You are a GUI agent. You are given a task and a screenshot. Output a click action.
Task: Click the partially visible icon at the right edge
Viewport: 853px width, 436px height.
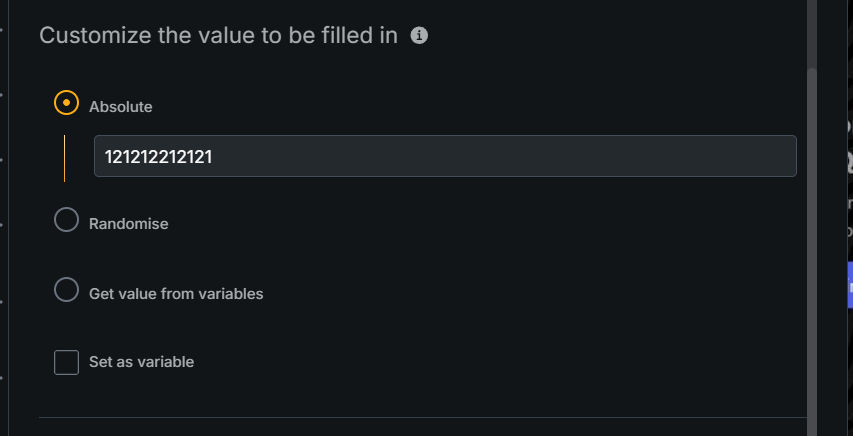point(849,160)
